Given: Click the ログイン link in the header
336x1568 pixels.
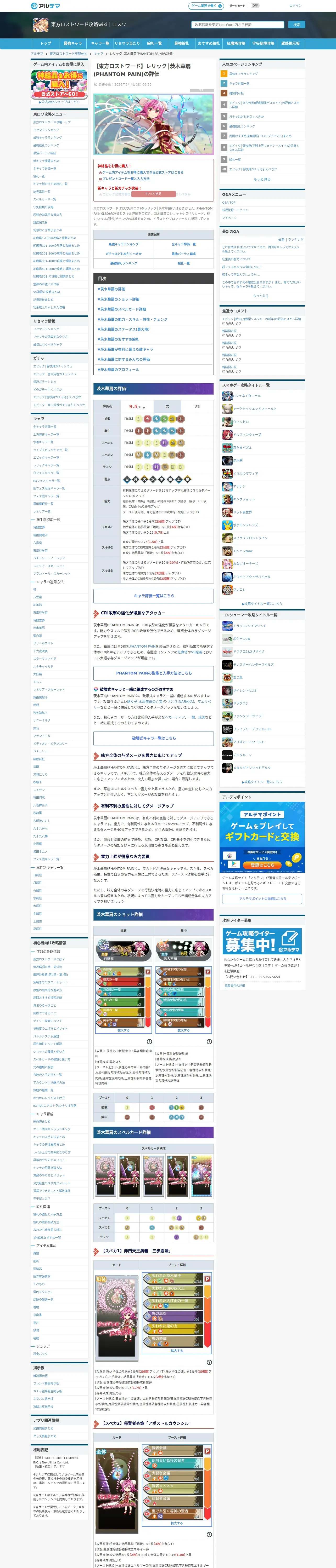Looking at the screenshot, I should pos(295,5).
